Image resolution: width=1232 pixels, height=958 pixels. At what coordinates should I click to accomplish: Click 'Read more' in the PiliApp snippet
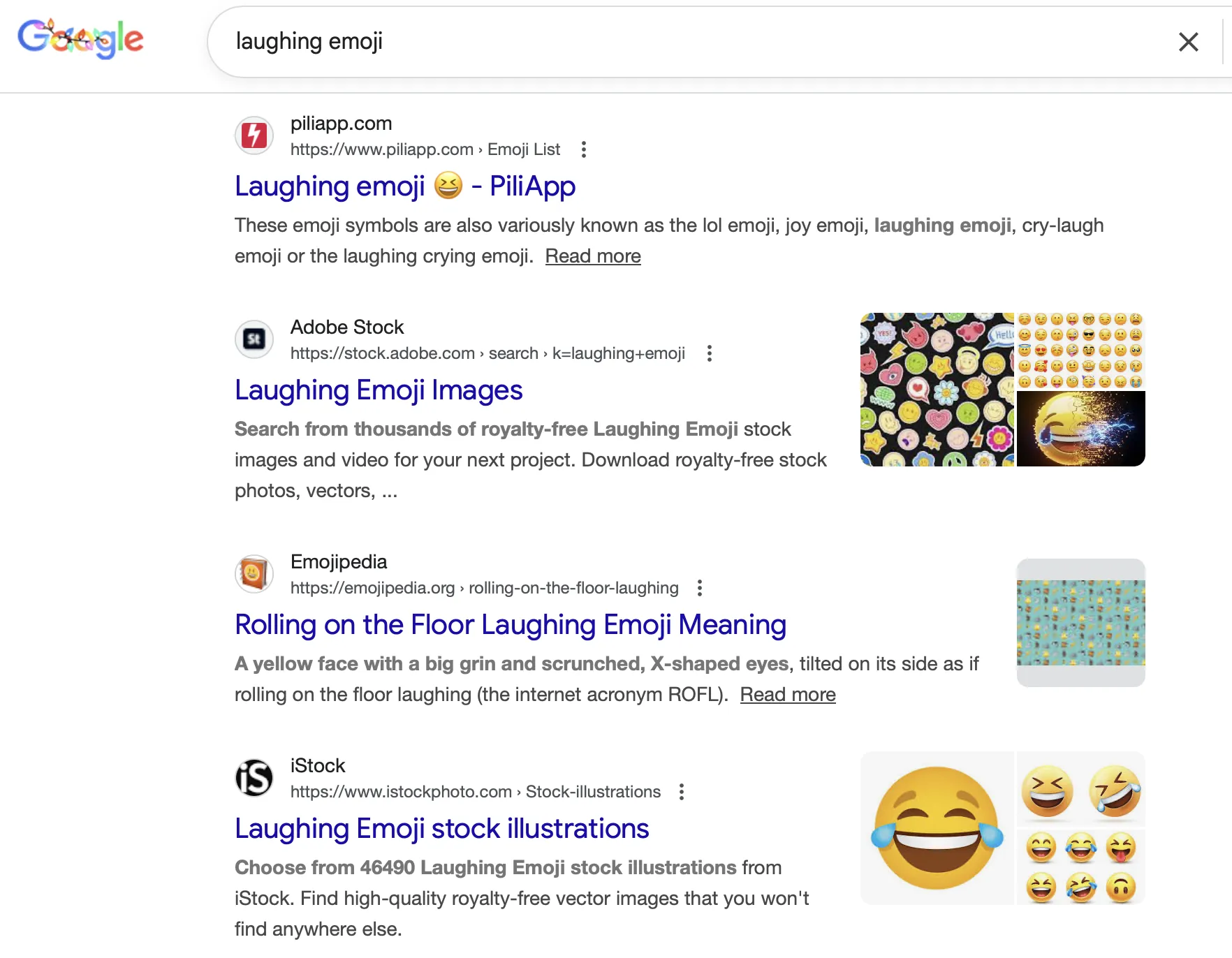coord(592,256)
